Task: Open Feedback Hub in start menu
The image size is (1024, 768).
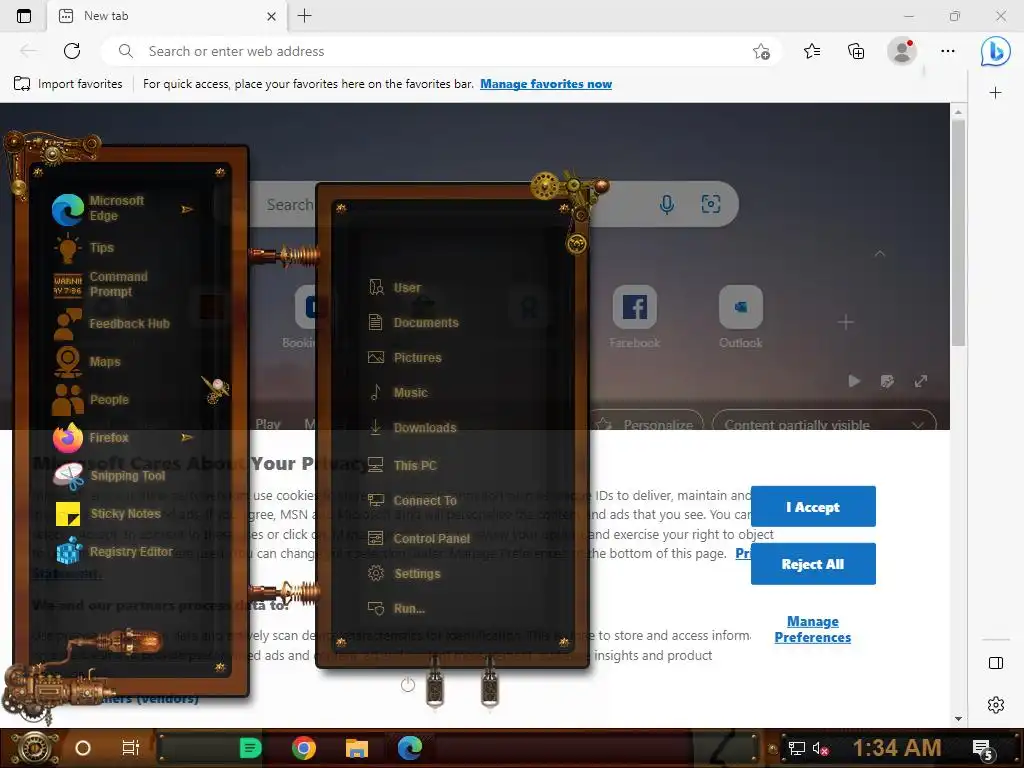Action: click(112, 323)
